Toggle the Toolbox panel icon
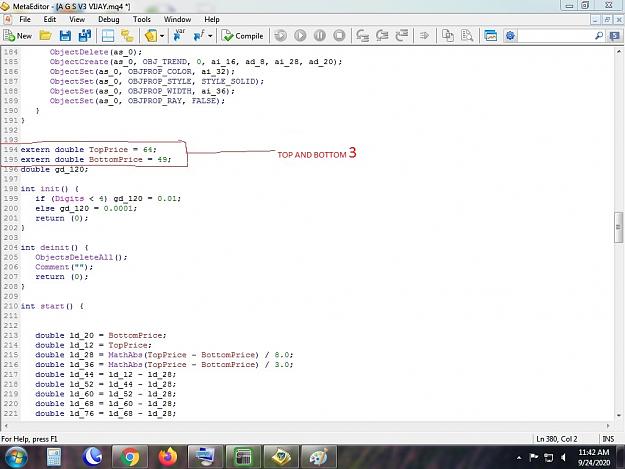 [127, 36]
